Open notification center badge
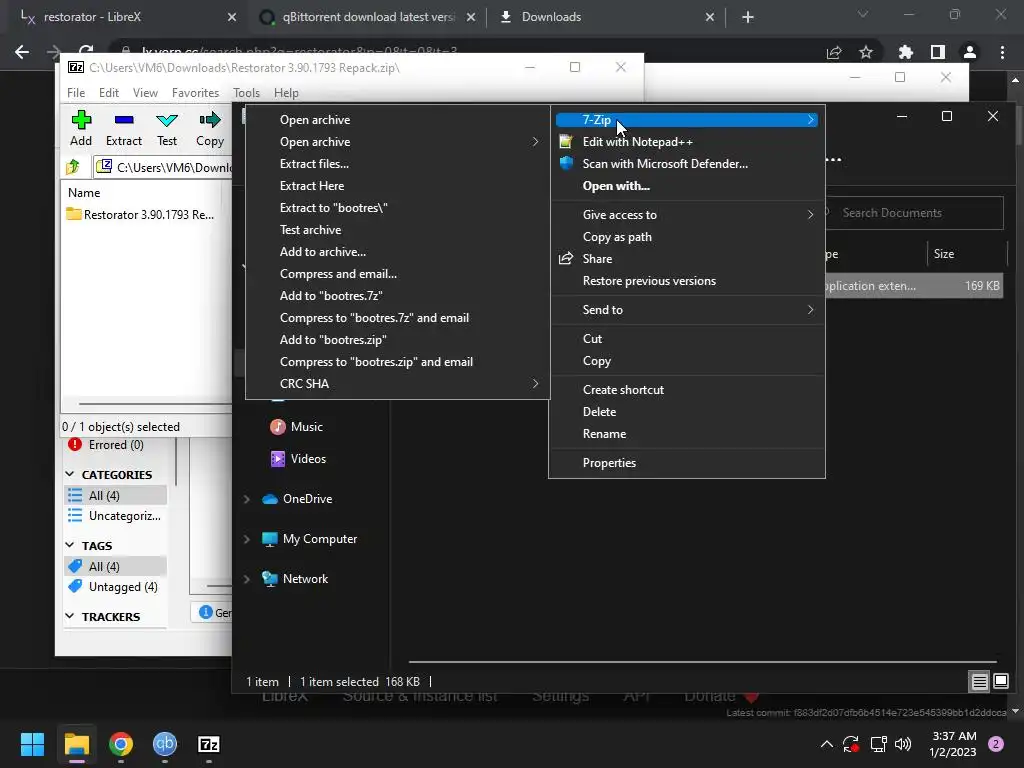Image resolution: width=1024 pixels, height=768 pixels. coord(996,744)
